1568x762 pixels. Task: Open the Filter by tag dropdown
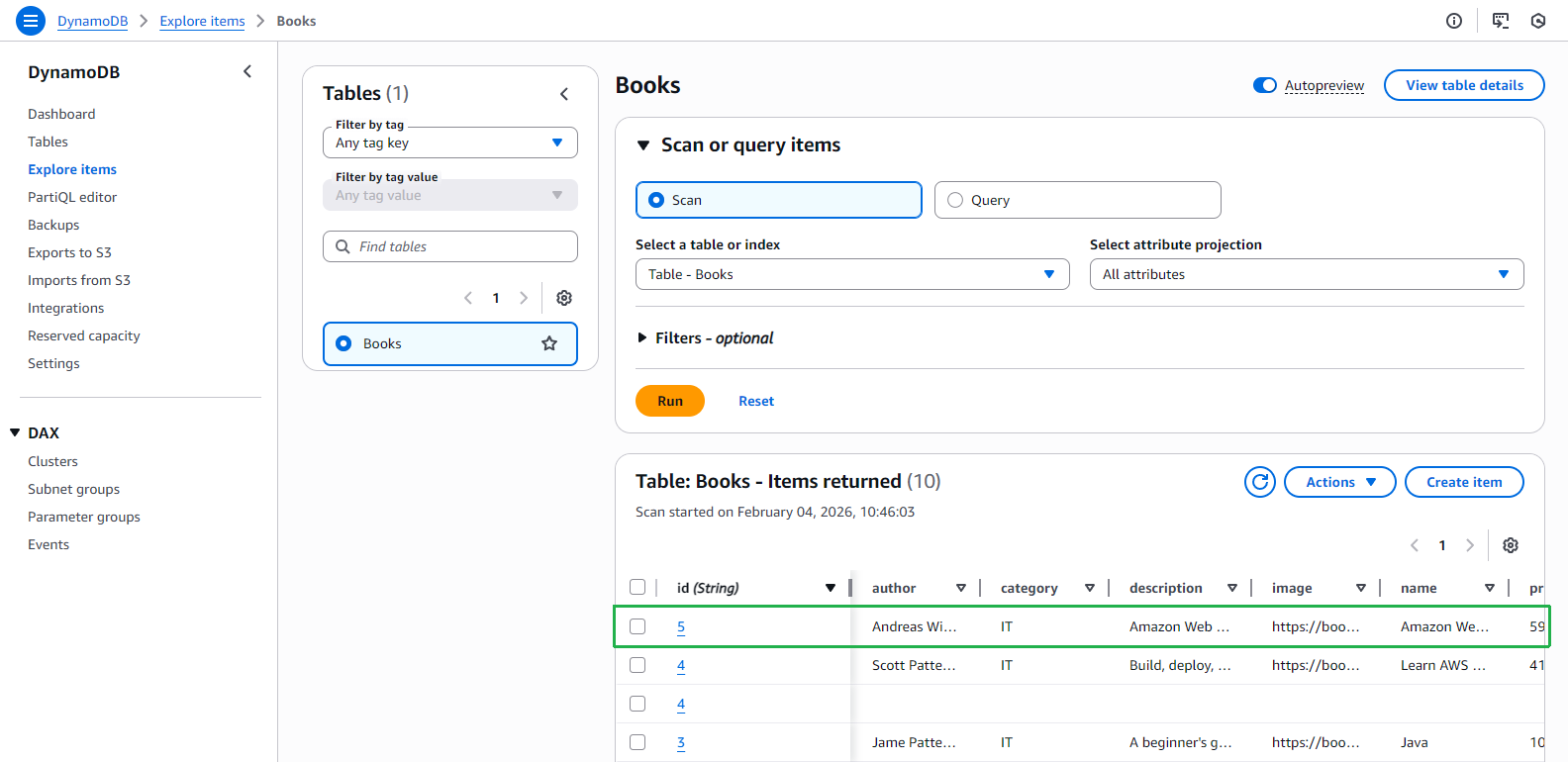[x=450, y=143]
